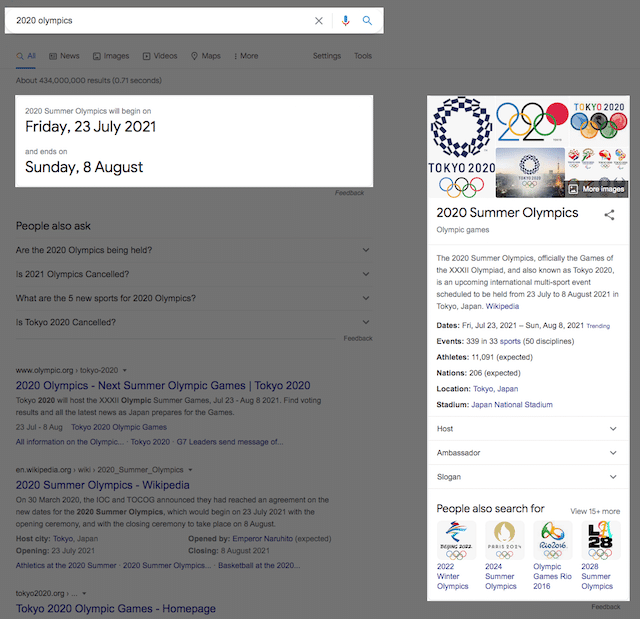Click the 'More images' button

(x=597, y=189)
